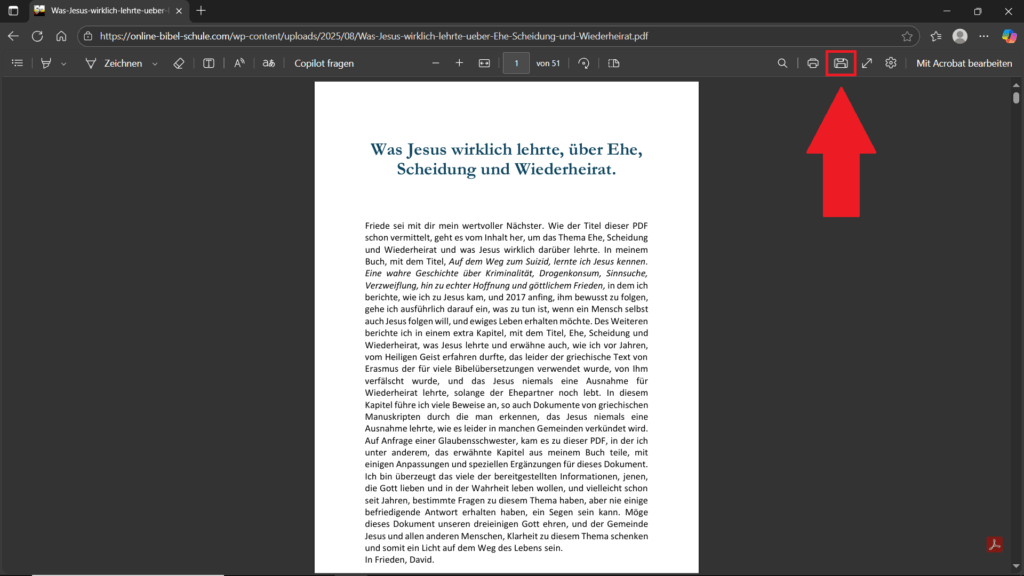Translate the PDF document
1024x576 pixels.
[268, 63]
